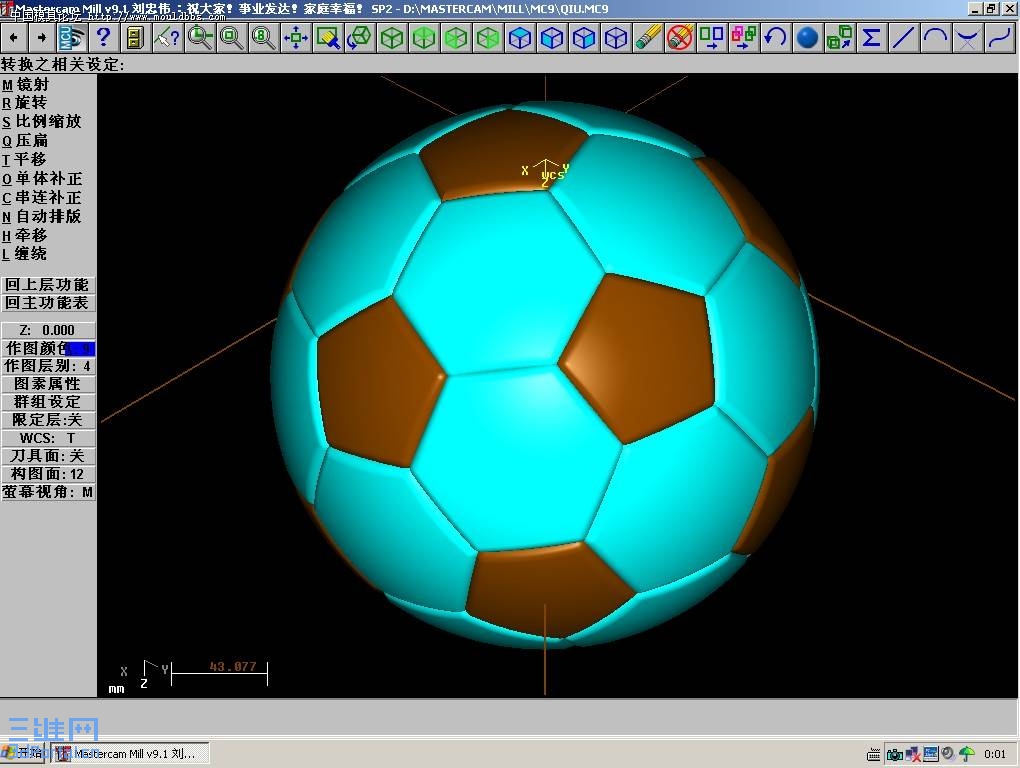Click the cursor-and-question-mark Analyze icon
The image size is (1020, 768).
tap(167, 38)
